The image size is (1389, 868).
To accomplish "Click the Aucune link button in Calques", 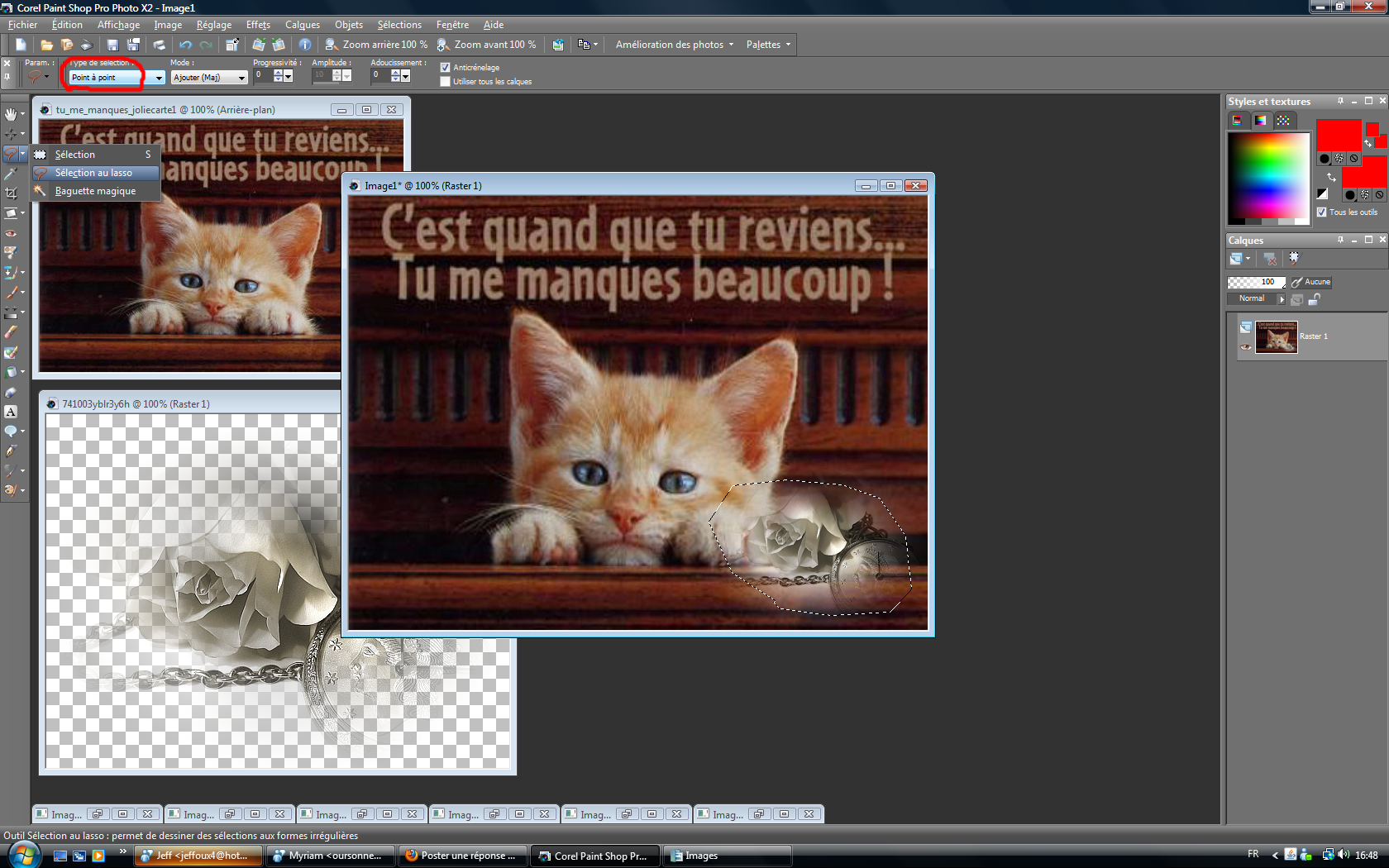I will [x=1311, y=282].
